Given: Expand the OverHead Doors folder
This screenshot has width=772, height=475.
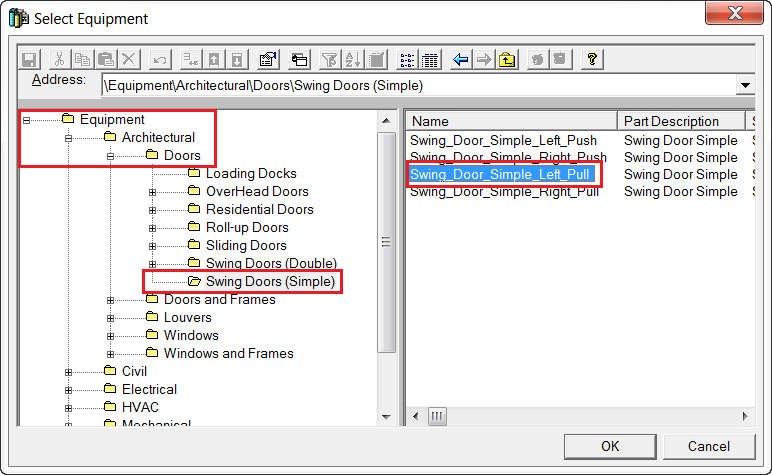Looking at the screenshot, I should coord(152,192).
